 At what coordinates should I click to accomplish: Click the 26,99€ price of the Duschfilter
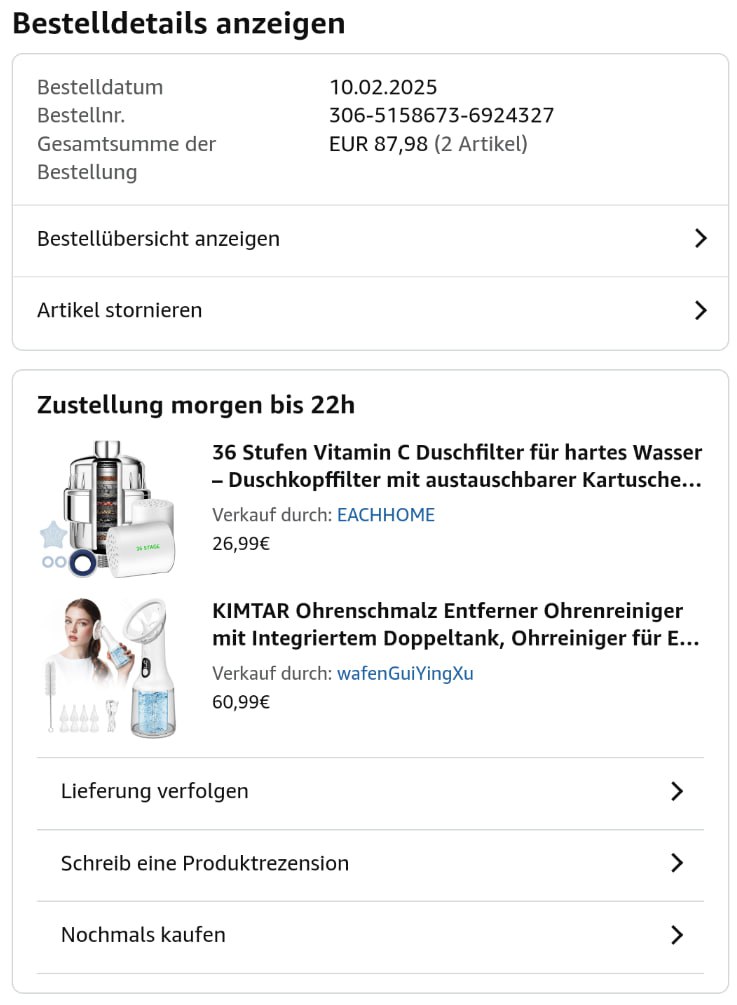pos(241,544)
